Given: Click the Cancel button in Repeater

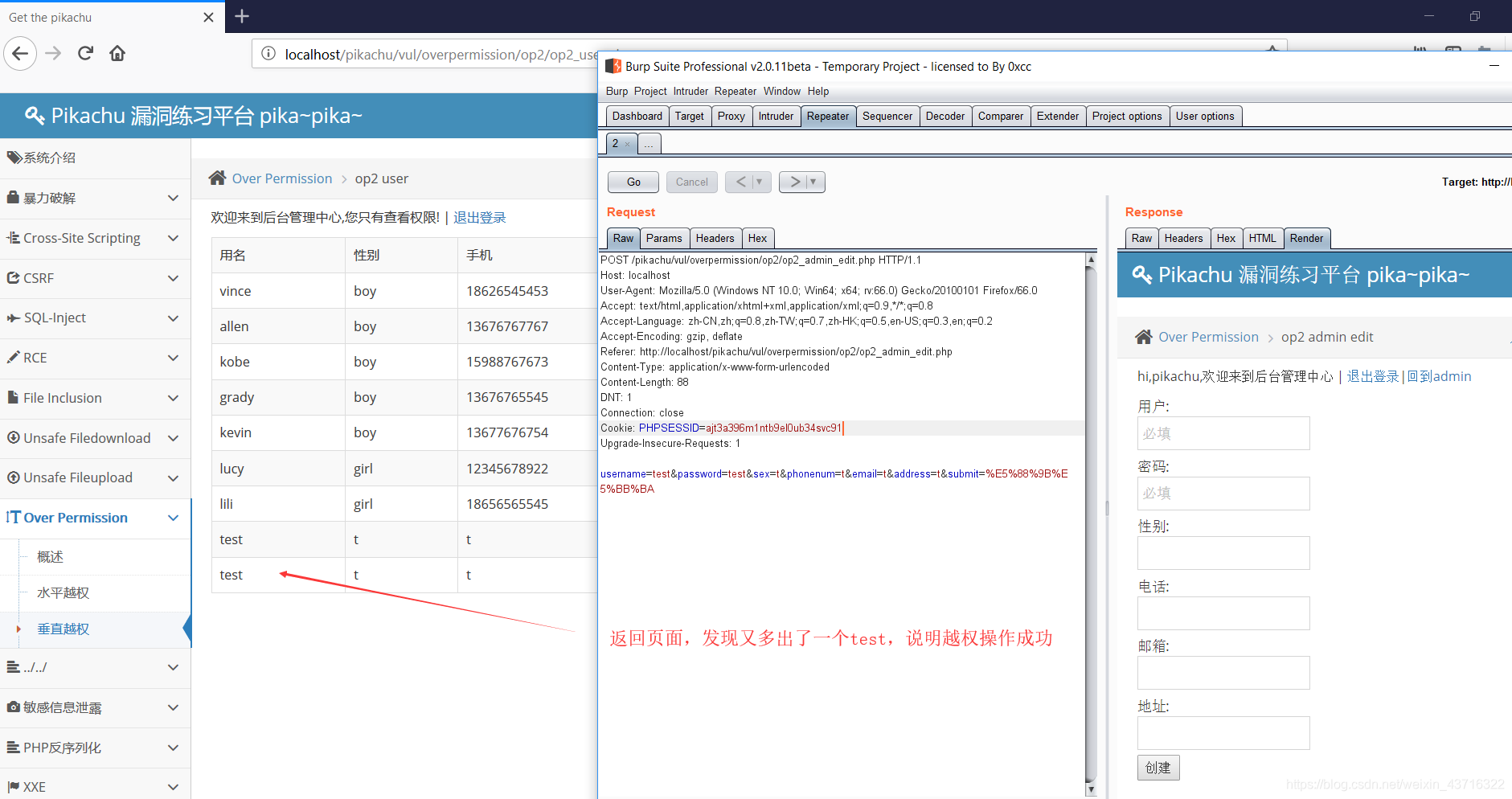Looking at the screenshot, I should [x=691, y=182].
